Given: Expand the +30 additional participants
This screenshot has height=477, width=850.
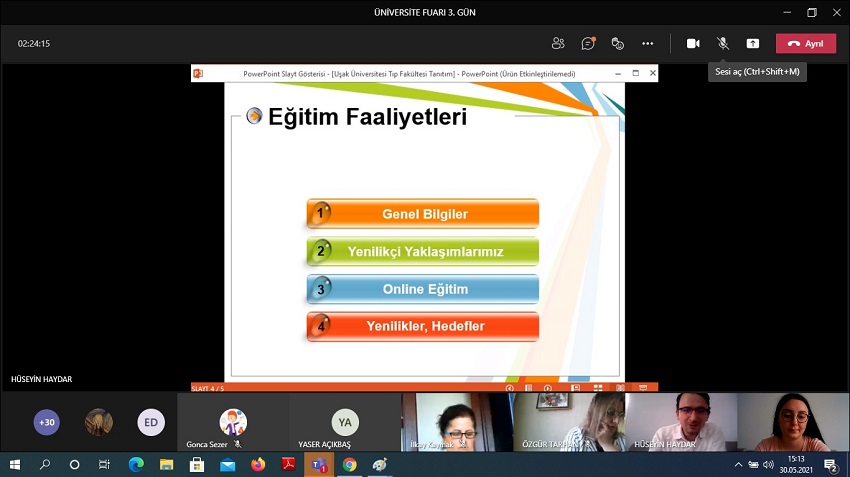Looking at the screenshot, I should (x=46, y=422).
